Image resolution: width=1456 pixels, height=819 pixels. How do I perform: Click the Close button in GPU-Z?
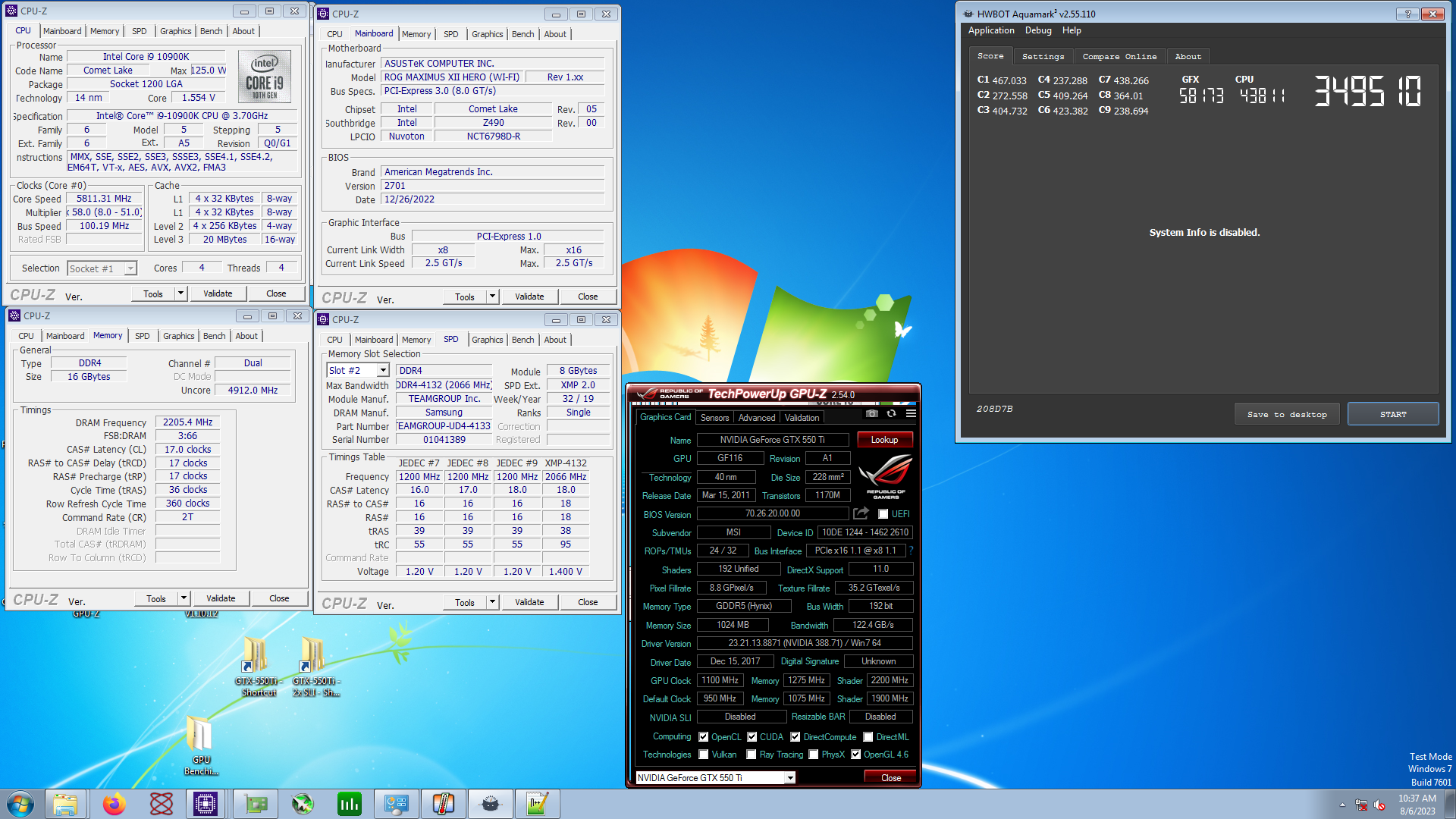pos(890,778)
